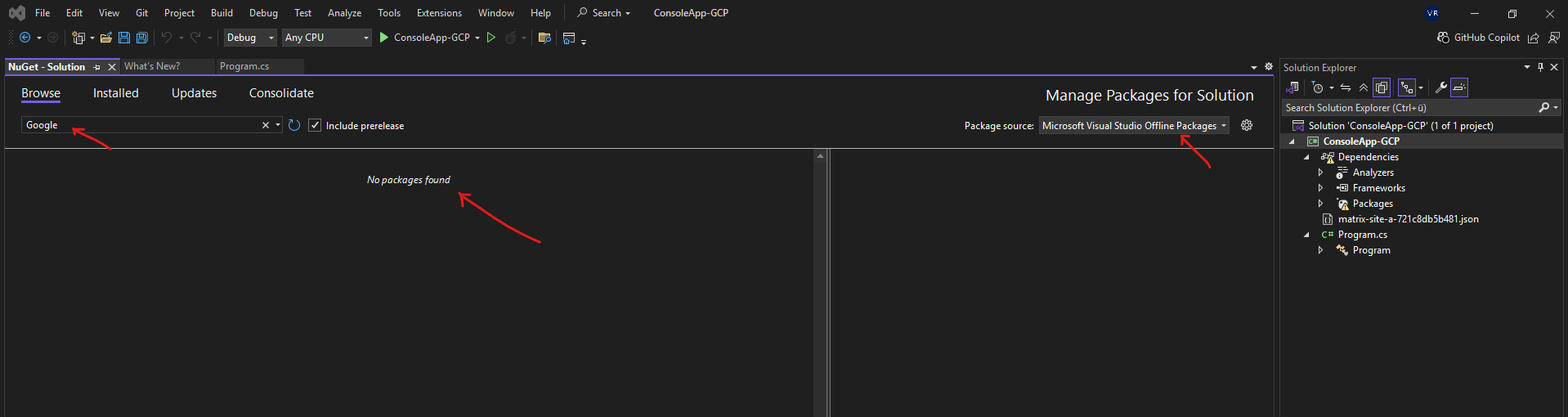Click the find in files folder icon
1568x417 pixels.
pos(544,38)
